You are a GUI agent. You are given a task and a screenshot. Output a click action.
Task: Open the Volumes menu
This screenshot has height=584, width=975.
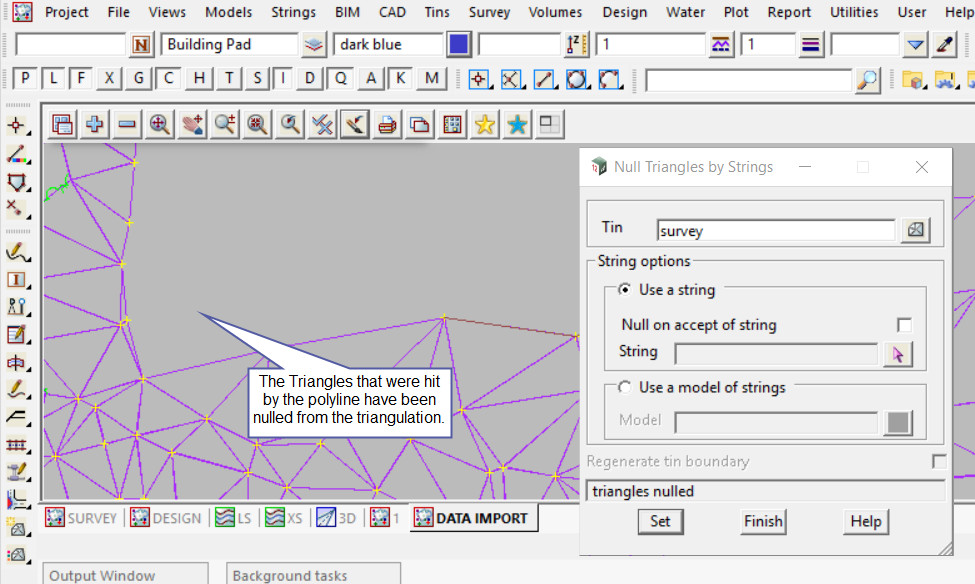(x=555, y=12)
